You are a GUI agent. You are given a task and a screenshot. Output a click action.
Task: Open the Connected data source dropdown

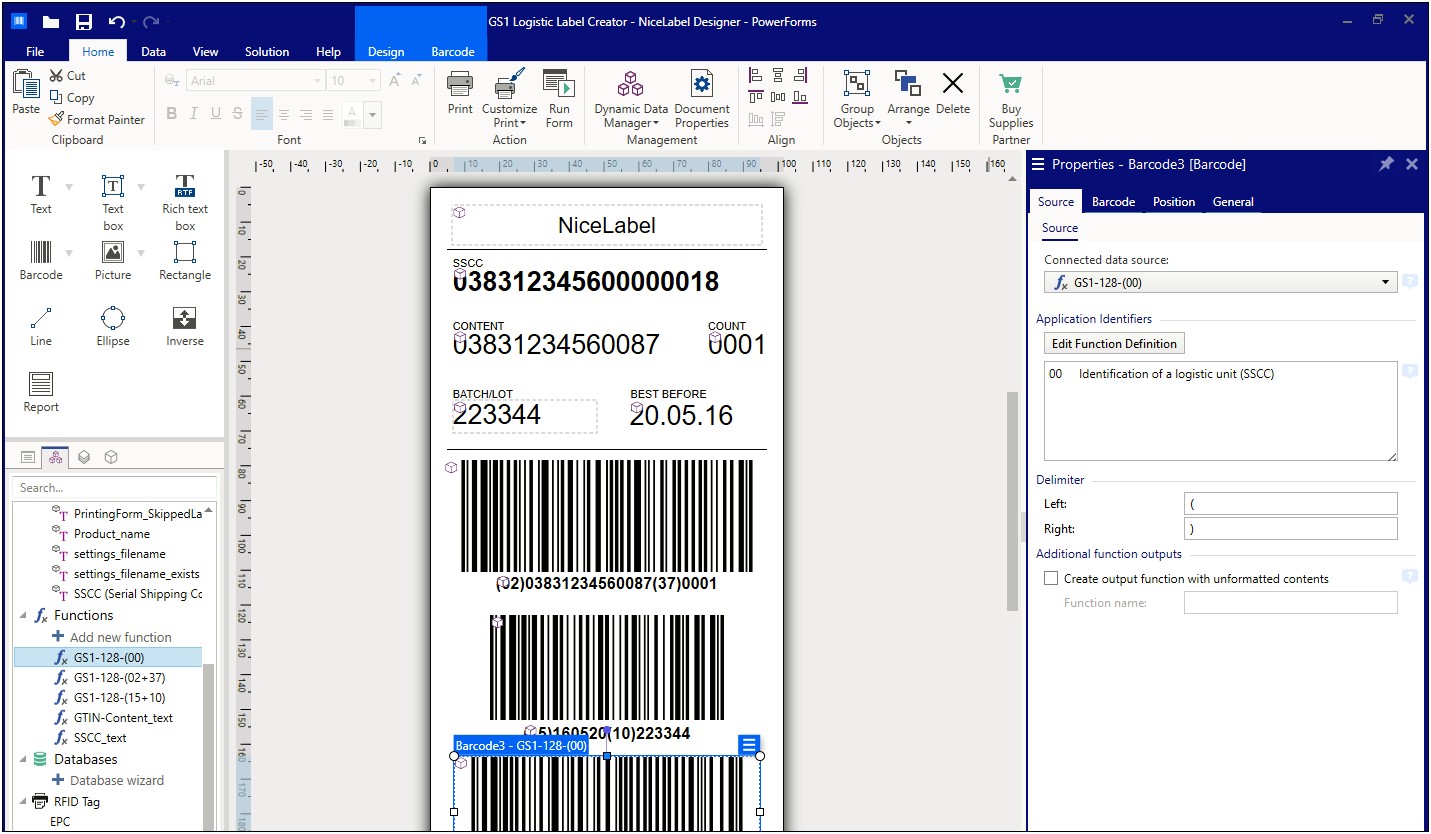[1386, 282]
